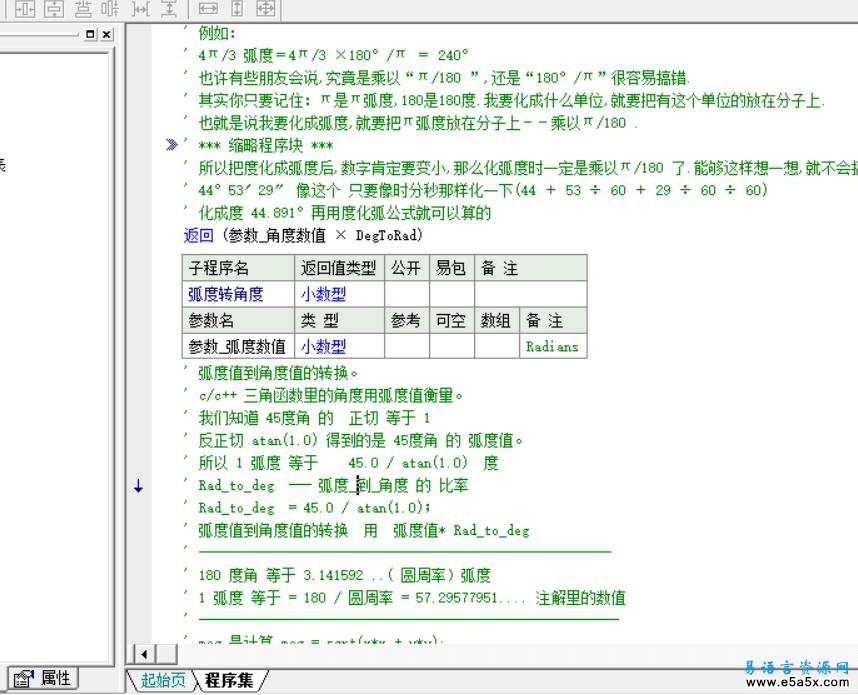Click comment line 180 度角 等于 3.141592

(345, 575)
